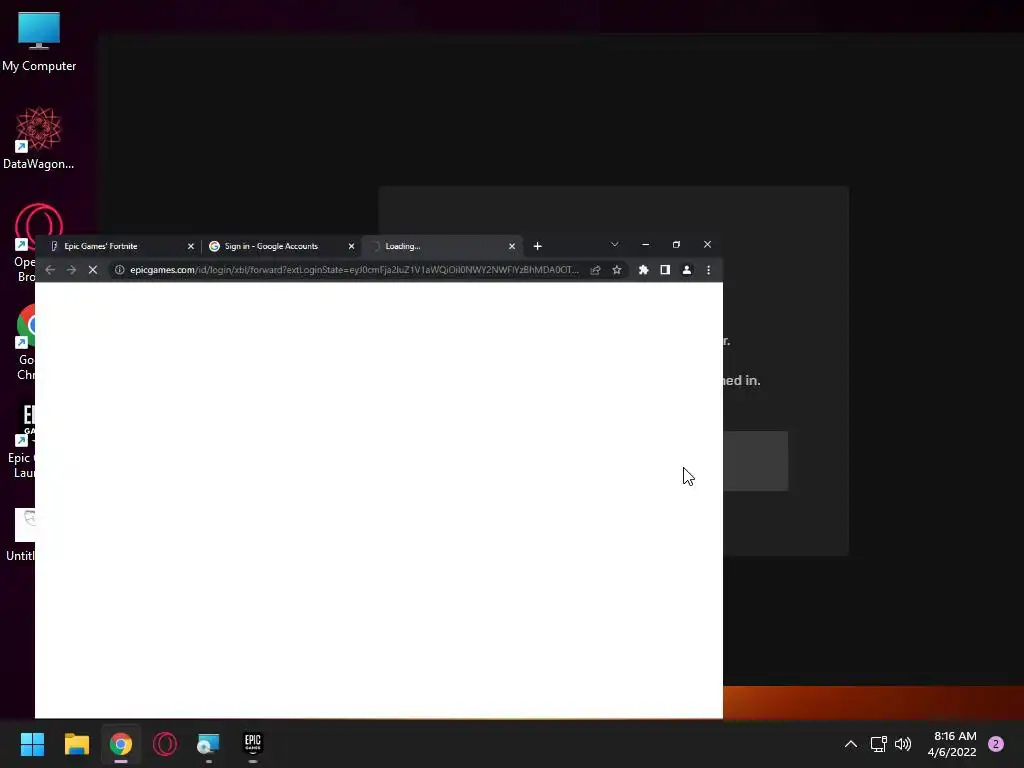The height and width of the screenshot is (768, 1024).
Task: Open notification center badge with 2
Action: point(996,744)
